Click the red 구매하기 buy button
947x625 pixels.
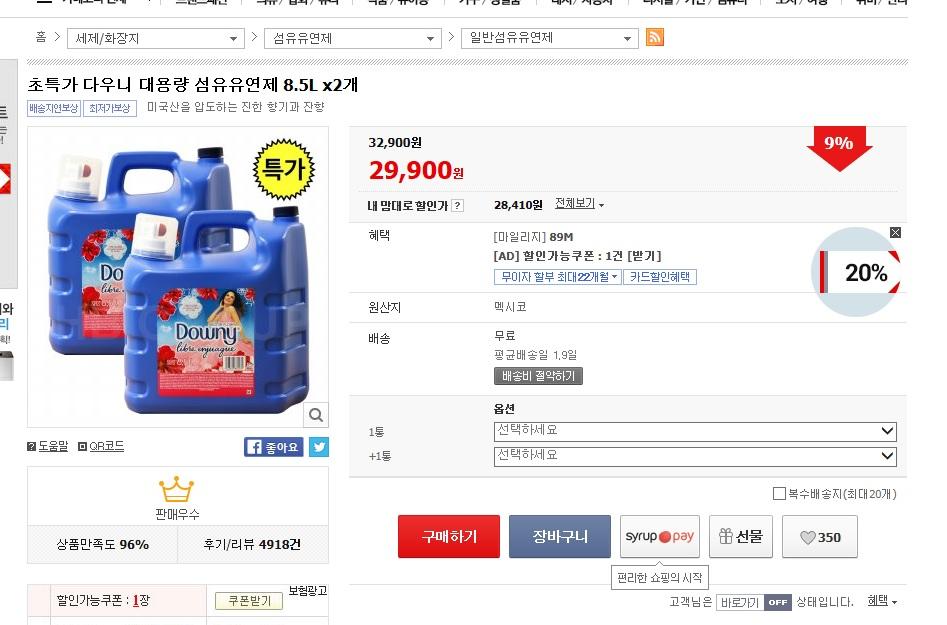(x=448, y=536)
